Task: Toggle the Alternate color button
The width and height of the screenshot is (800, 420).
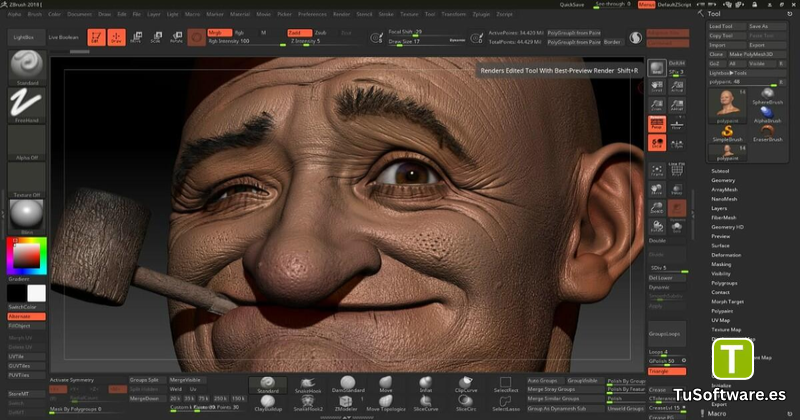Action: [27, 316]
